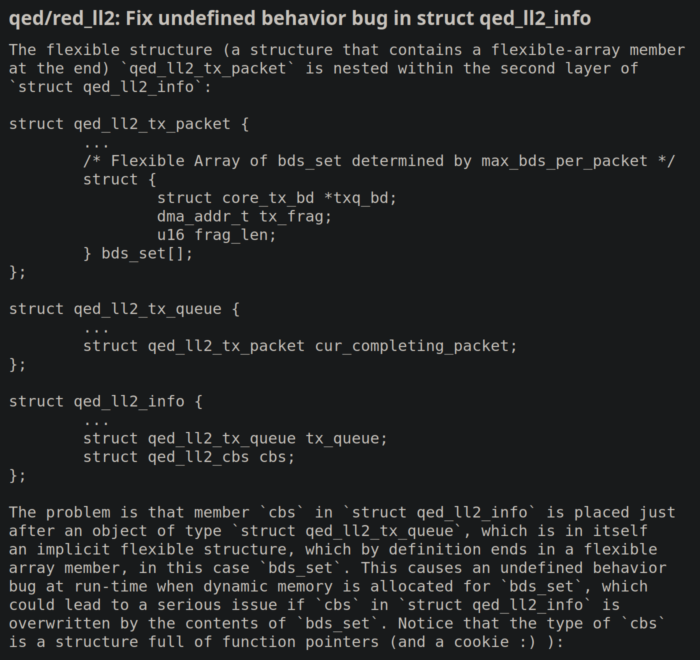This screenshot has width=700, height=660.
Task: Click the 'struct qed_ll2_cbs cbs;' member line
Action: pos(189,457)
